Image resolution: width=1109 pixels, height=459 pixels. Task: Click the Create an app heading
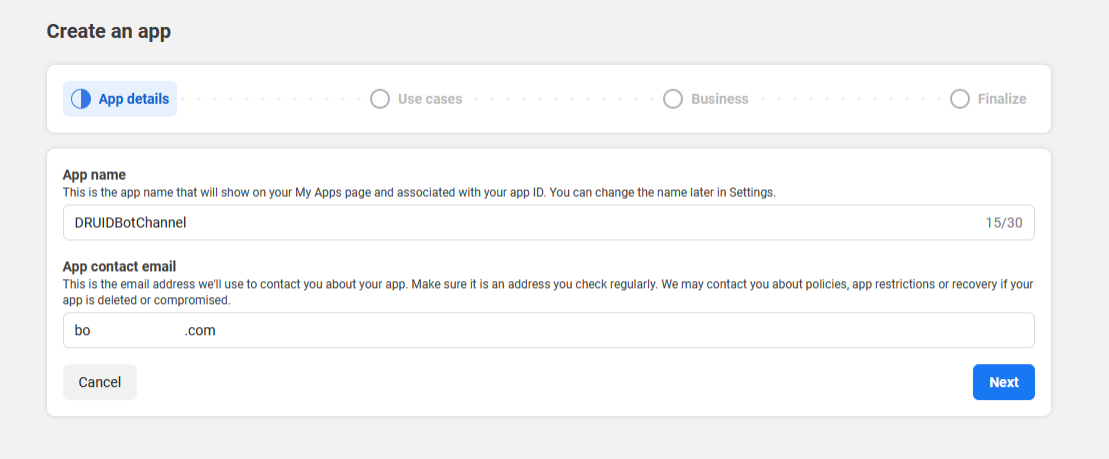[109, 32]
